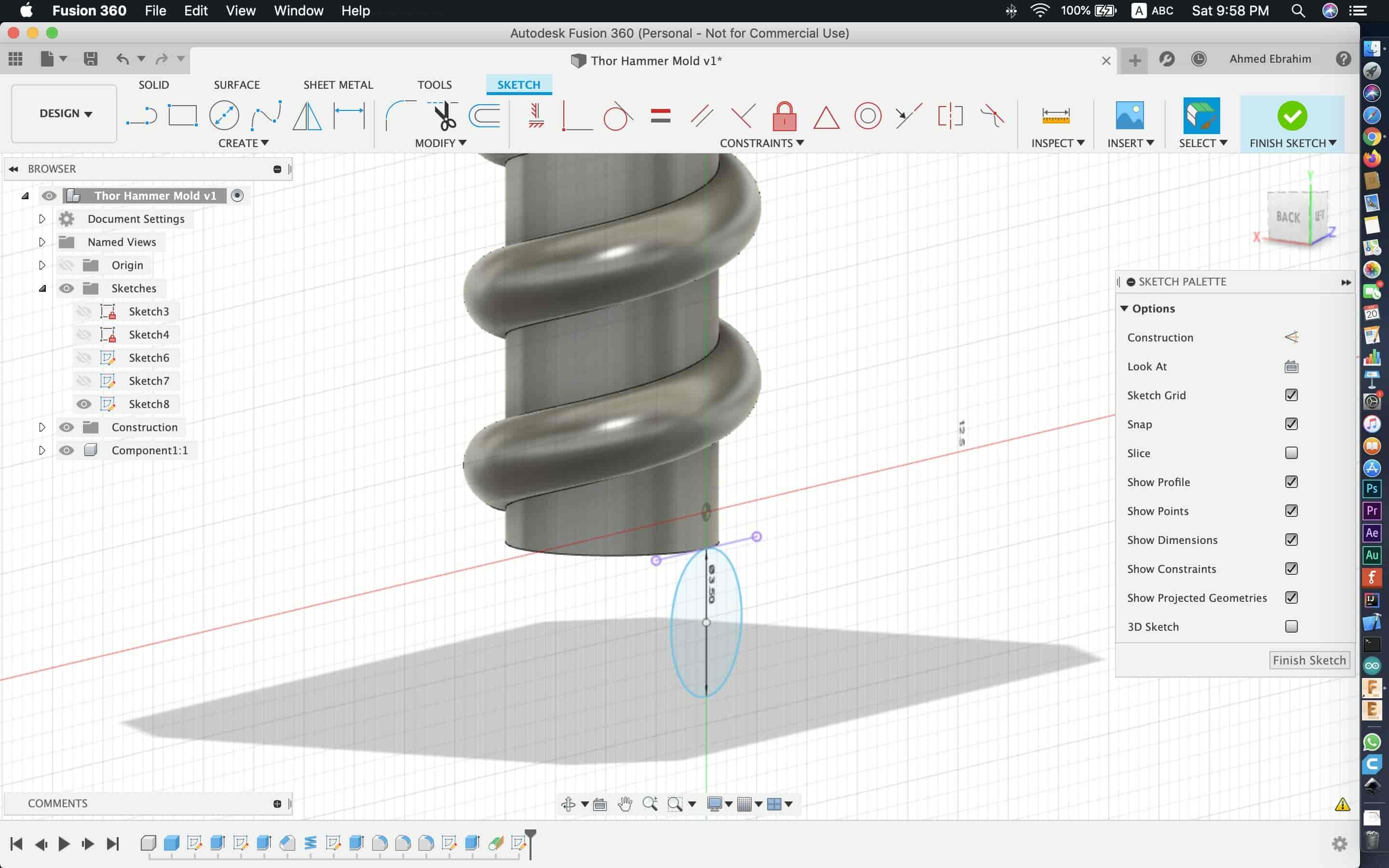Select the Sketch Dimension tool
This screenshot has width=1389, height=868.
tap(348, 115)
